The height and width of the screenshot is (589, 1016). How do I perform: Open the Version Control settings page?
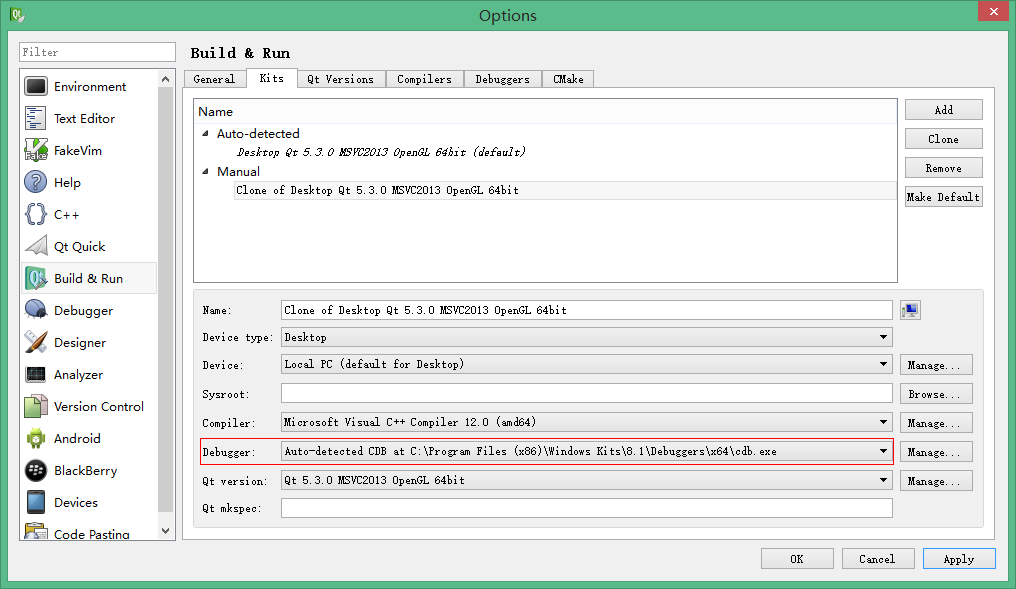pos(34,406)
